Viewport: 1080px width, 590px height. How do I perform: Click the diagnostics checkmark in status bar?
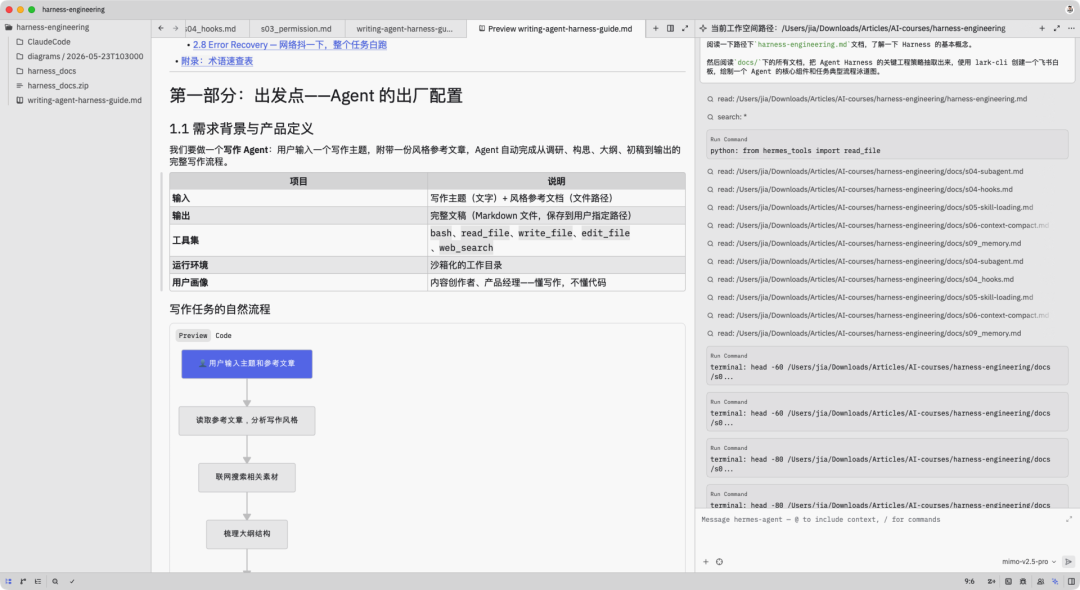tap(72, 581)
